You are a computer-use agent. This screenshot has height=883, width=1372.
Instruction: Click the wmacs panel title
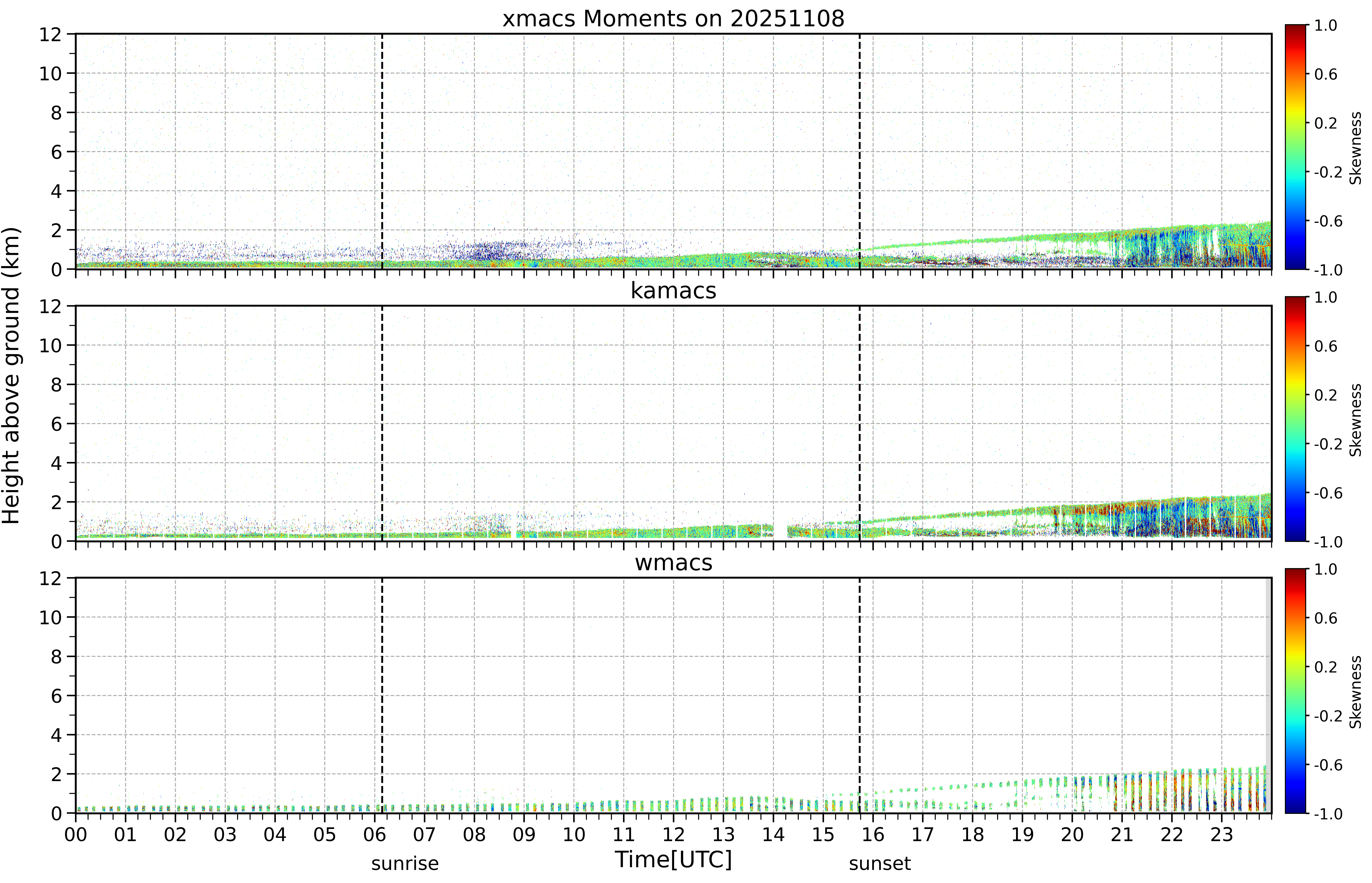673,562
